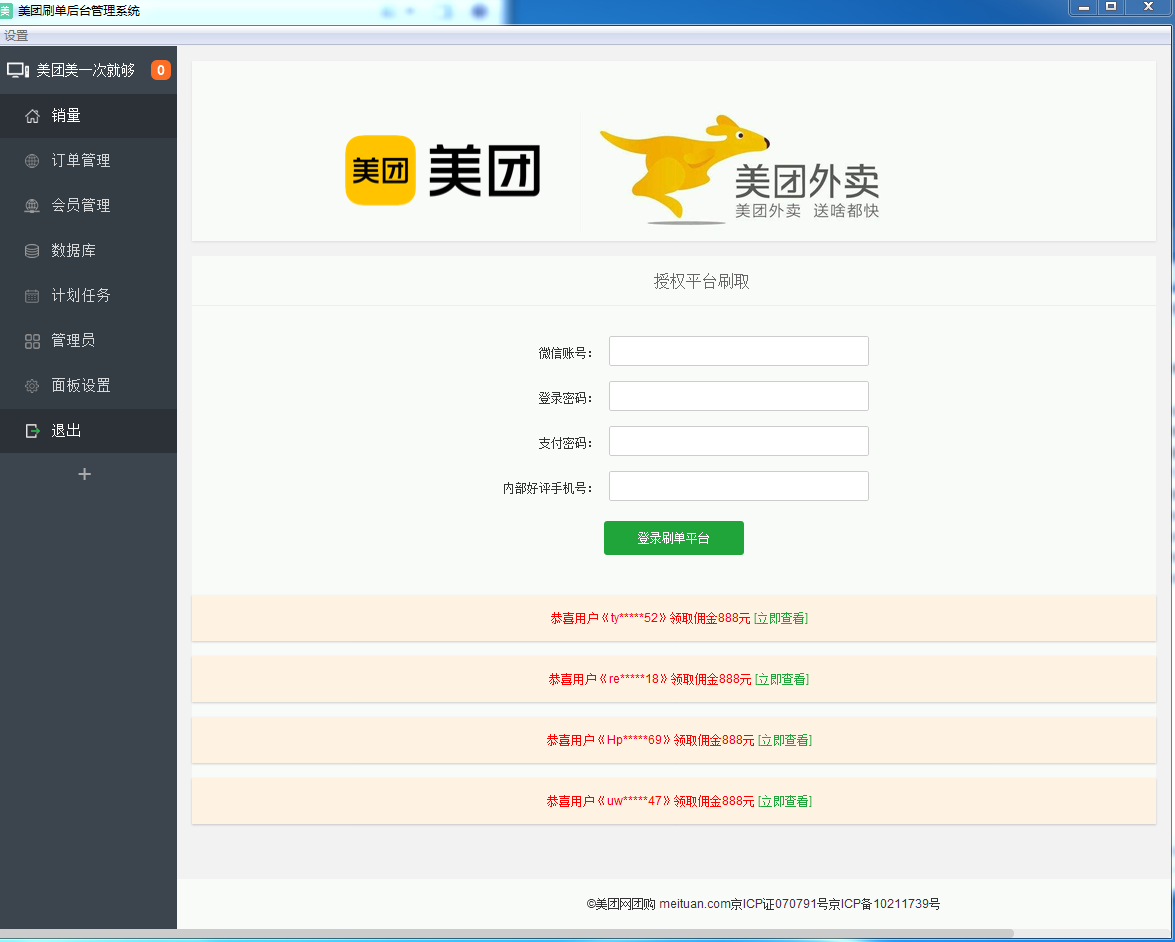
Task: Open the 设置 menu in menu bar
Action: 16,35
